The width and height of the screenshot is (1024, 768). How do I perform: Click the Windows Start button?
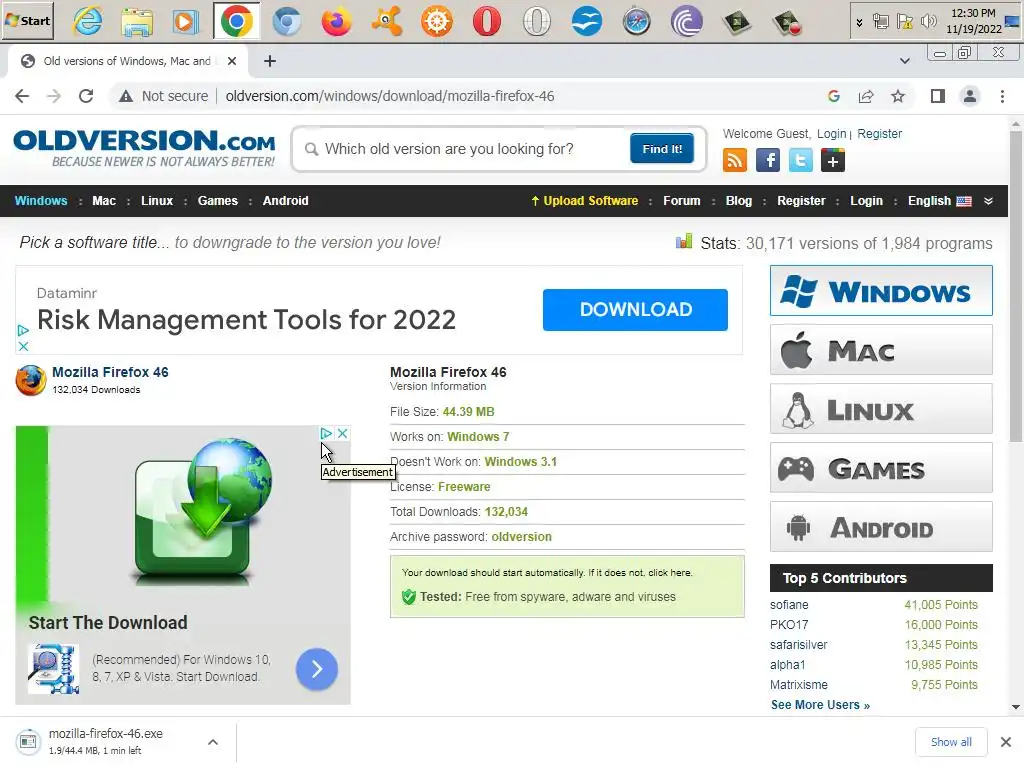(x=27, y=21)
